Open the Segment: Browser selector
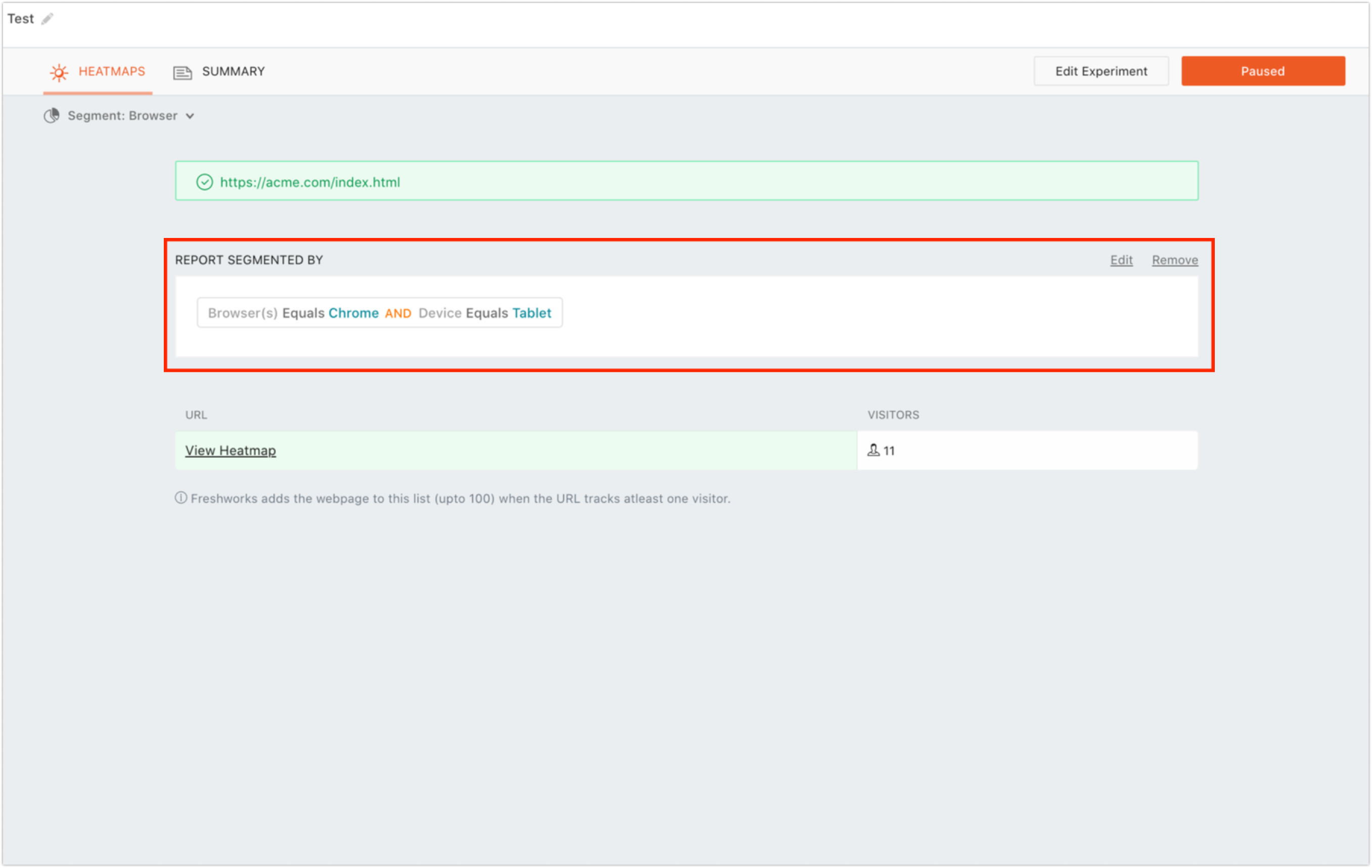Viewport: 1372px width, 868px height. click(122, 116)
